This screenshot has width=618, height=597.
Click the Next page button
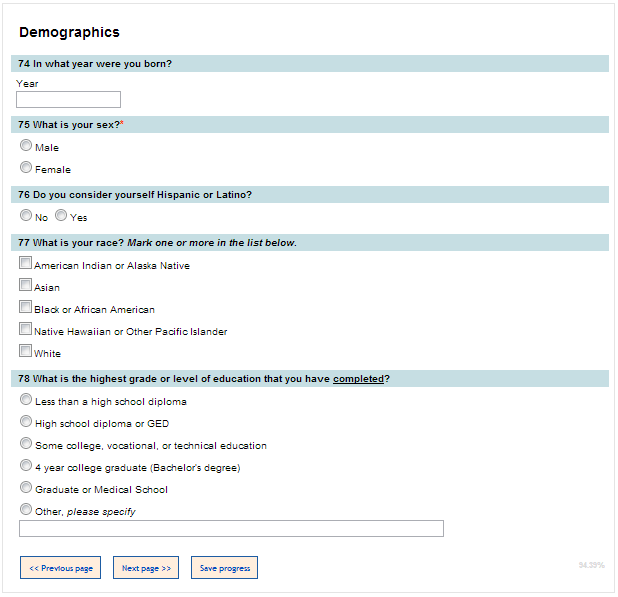(146, 568)
